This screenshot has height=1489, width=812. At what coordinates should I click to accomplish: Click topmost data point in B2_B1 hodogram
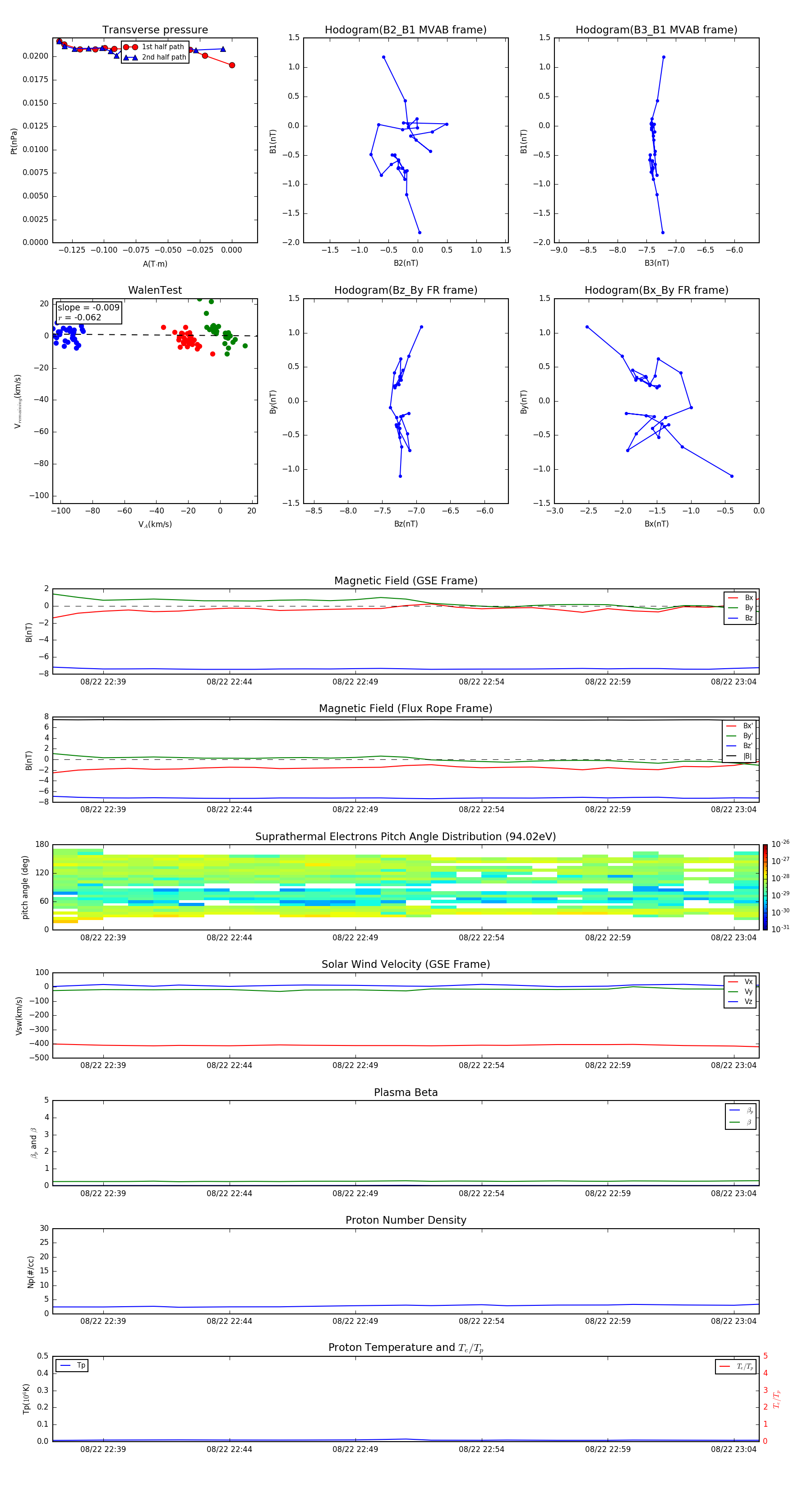[384, 57]
